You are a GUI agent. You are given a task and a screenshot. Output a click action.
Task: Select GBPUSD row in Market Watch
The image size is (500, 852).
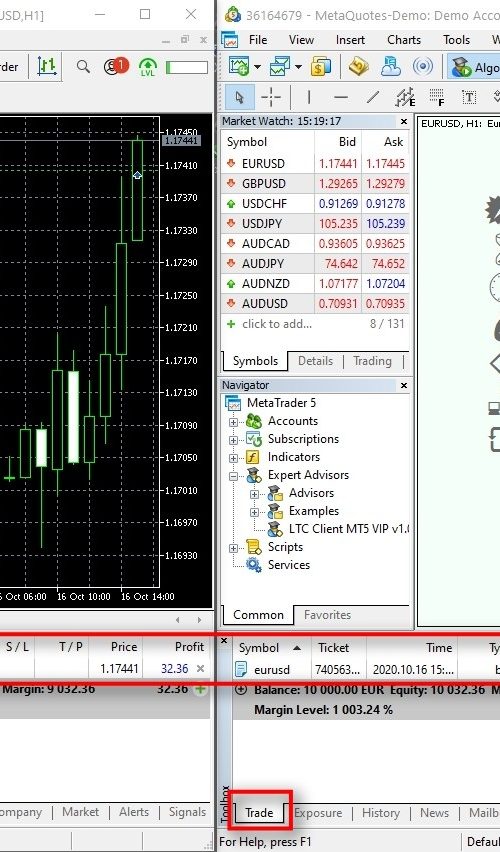tap(315, 183)
